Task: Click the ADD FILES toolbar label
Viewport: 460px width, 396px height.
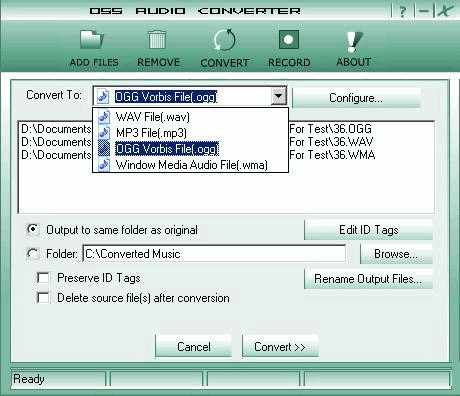Action: (x=94, y=62)
